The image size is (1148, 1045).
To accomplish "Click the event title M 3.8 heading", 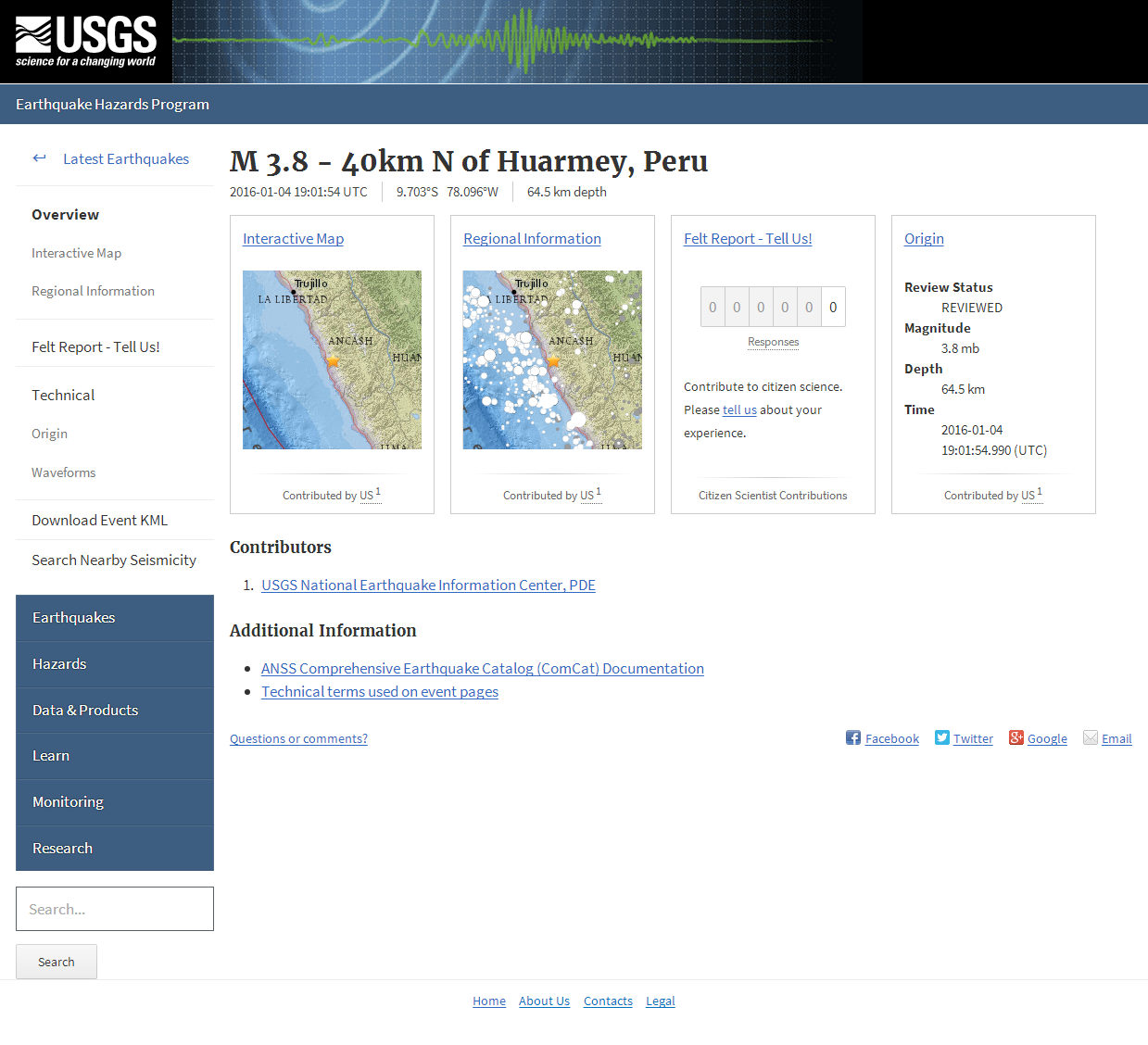I will click(469, 161).
